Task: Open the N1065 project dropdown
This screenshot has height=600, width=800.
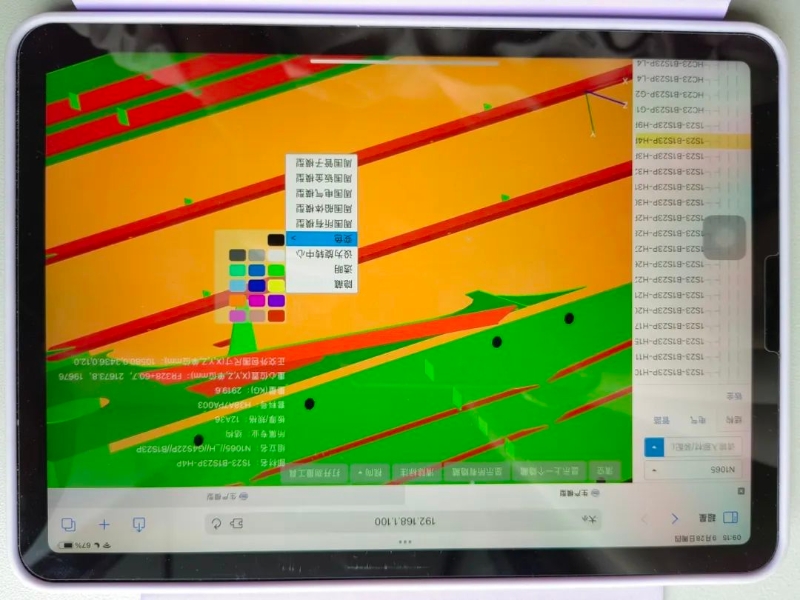Action: point(695,470)
